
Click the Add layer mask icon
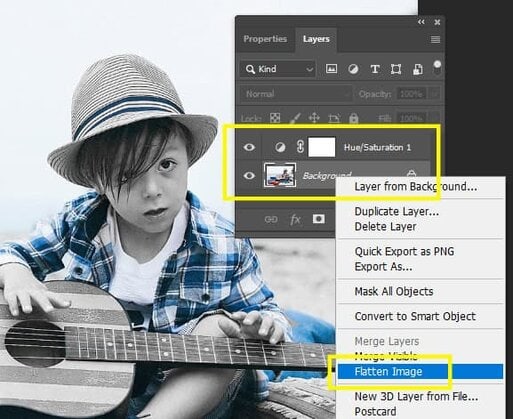pyautogui.click(x=319, y=219)
